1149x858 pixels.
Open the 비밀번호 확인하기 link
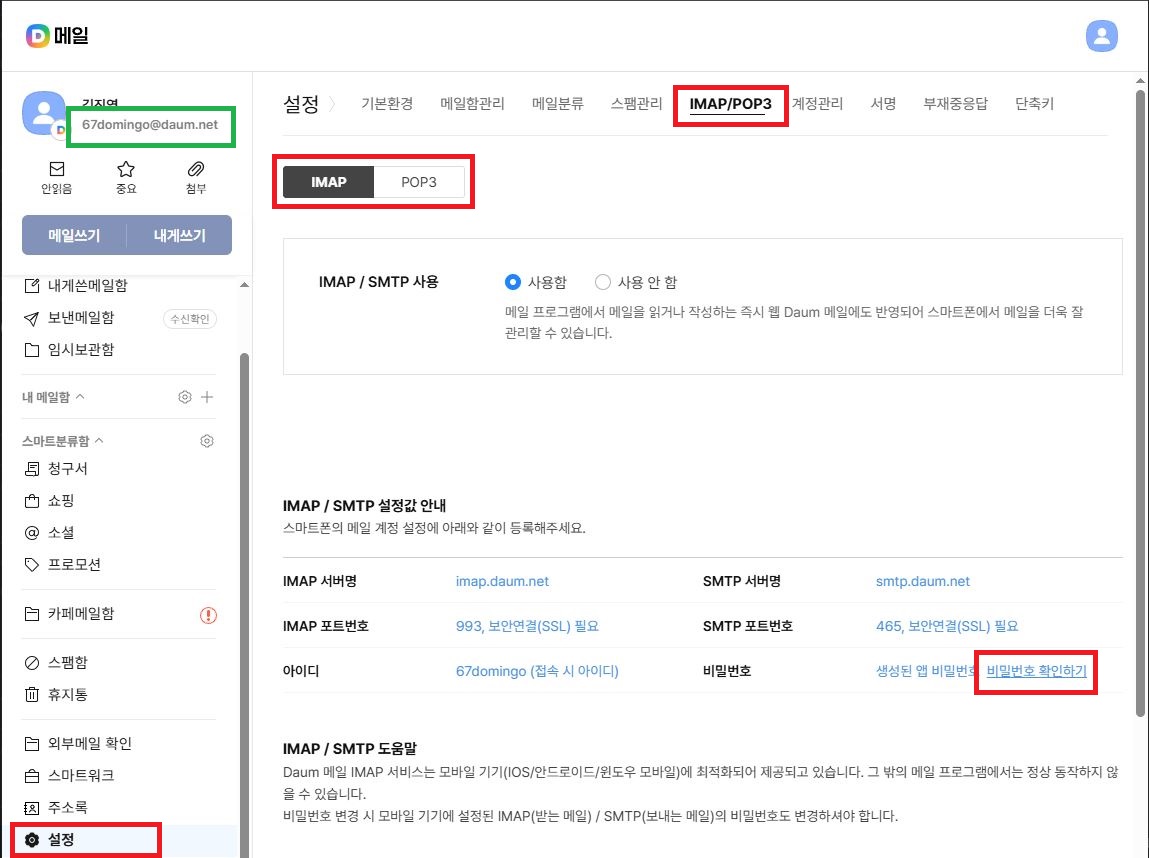1036,671
